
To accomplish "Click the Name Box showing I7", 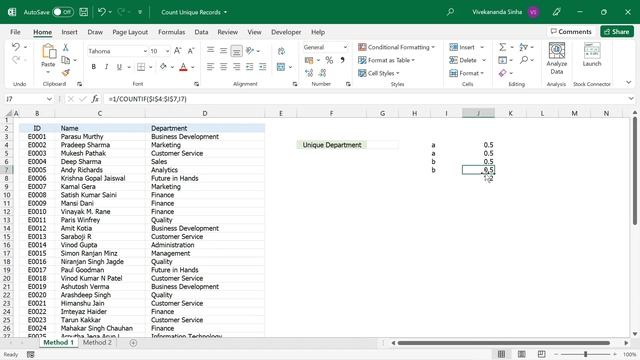I will click(x=25, y=99).
